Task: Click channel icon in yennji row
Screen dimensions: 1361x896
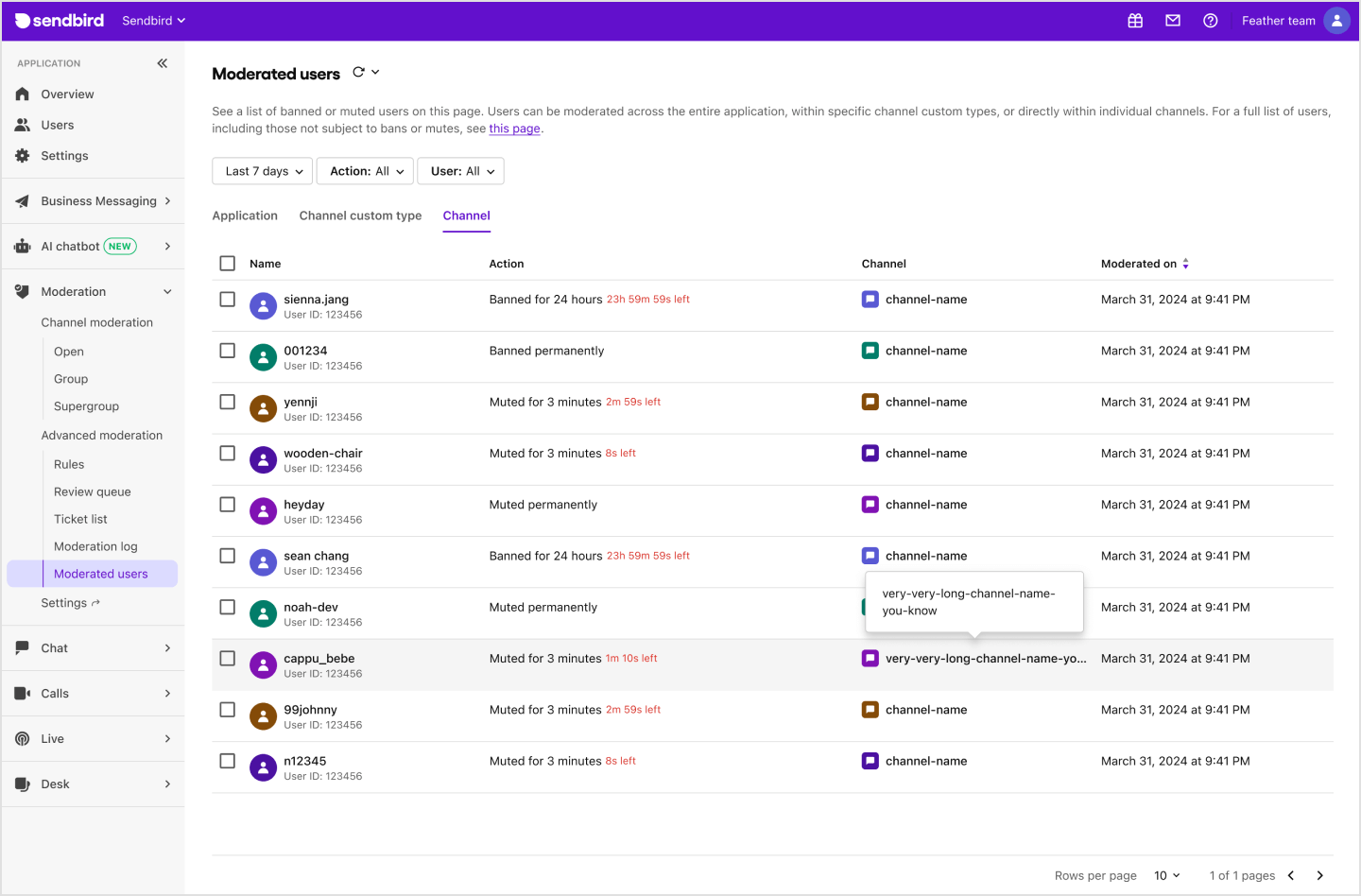Action: (870, 402)
